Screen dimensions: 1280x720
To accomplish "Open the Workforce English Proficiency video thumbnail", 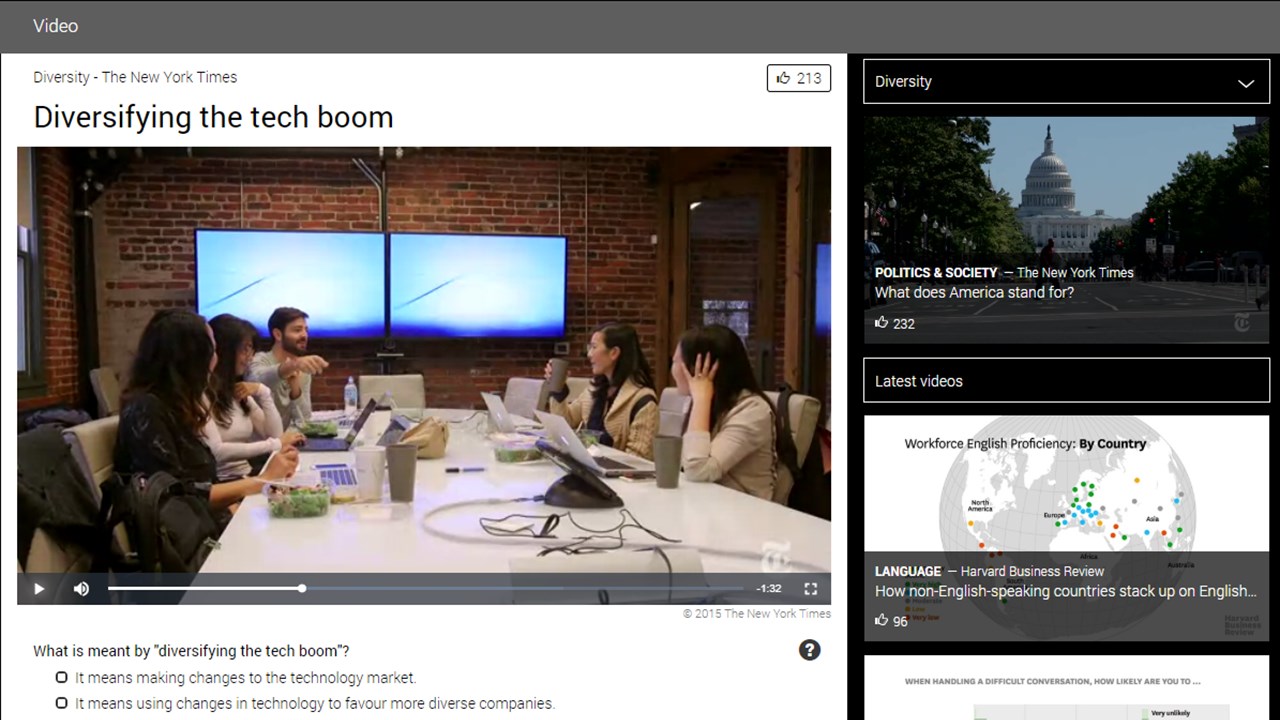I will click(x=1067, y=528).
